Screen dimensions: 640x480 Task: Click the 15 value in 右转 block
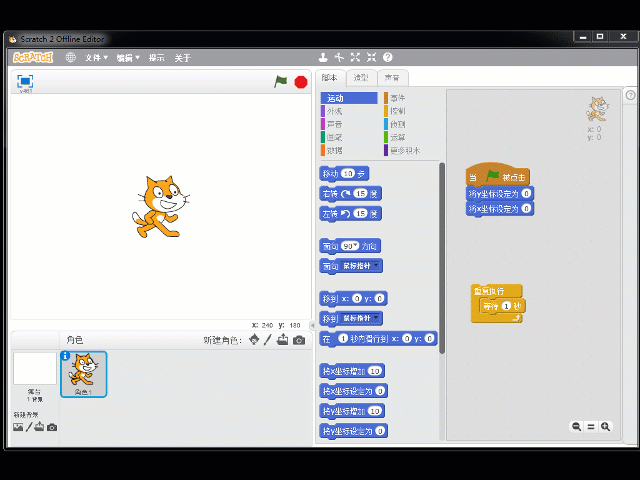pos(360,193)
